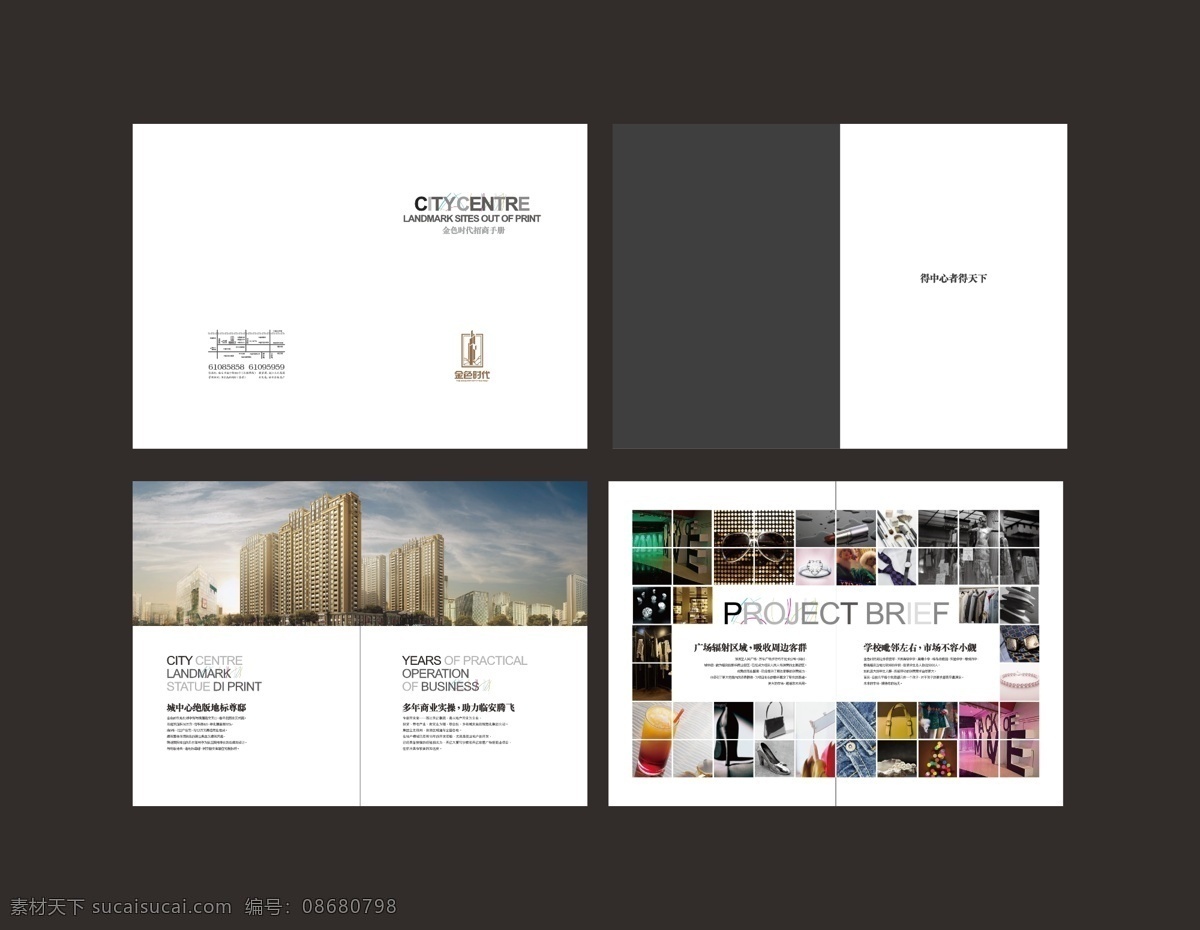Click the sunglasses photo in the collage

[754, 547]
